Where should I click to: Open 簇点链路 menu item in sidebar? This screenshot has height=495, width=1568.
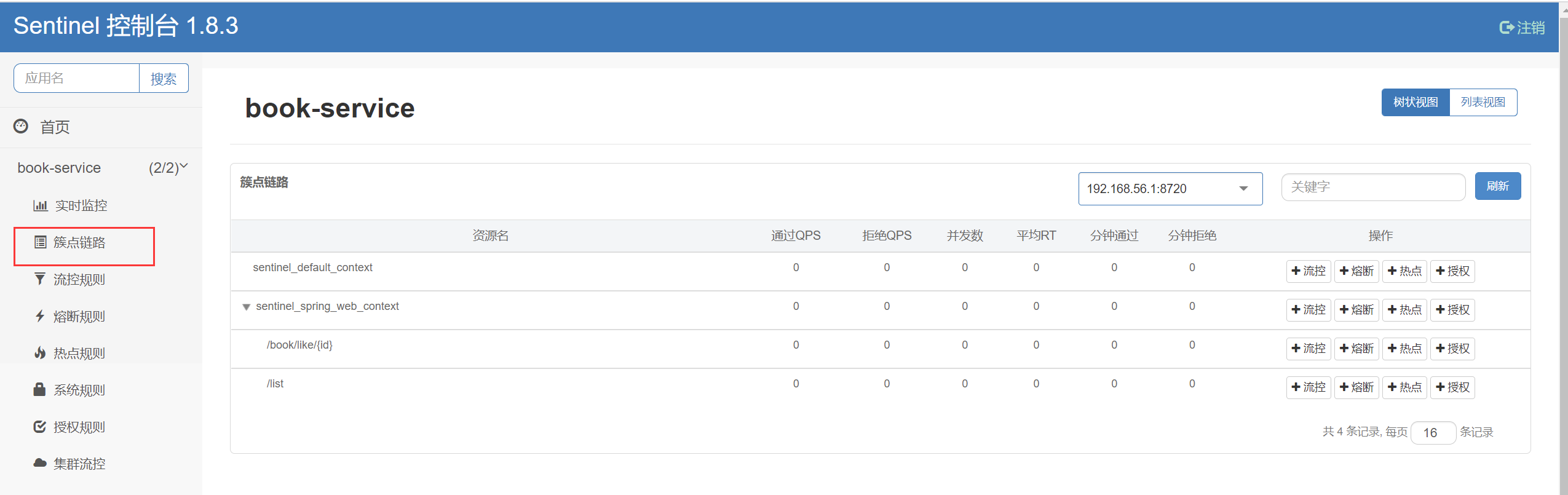[79, 242]
